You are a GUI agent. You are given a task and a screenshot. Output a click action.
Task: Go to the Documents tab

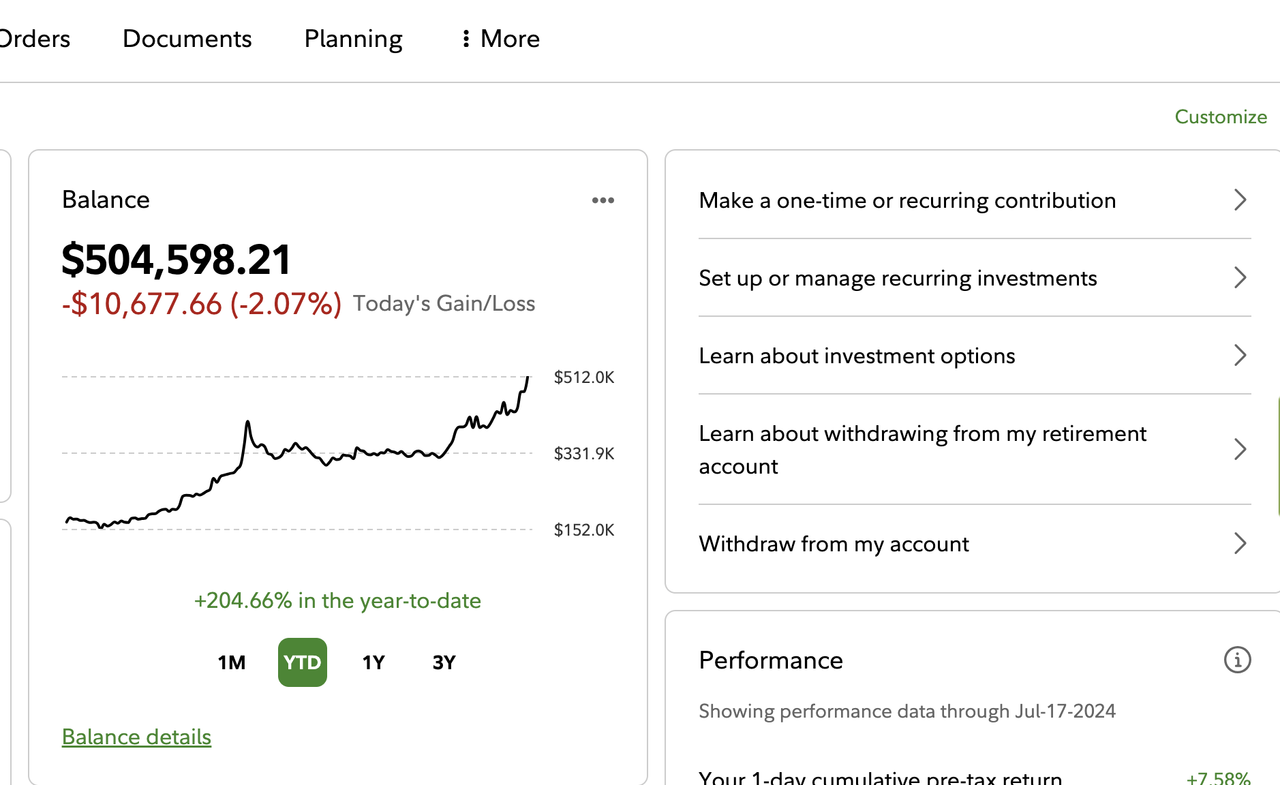187,39
